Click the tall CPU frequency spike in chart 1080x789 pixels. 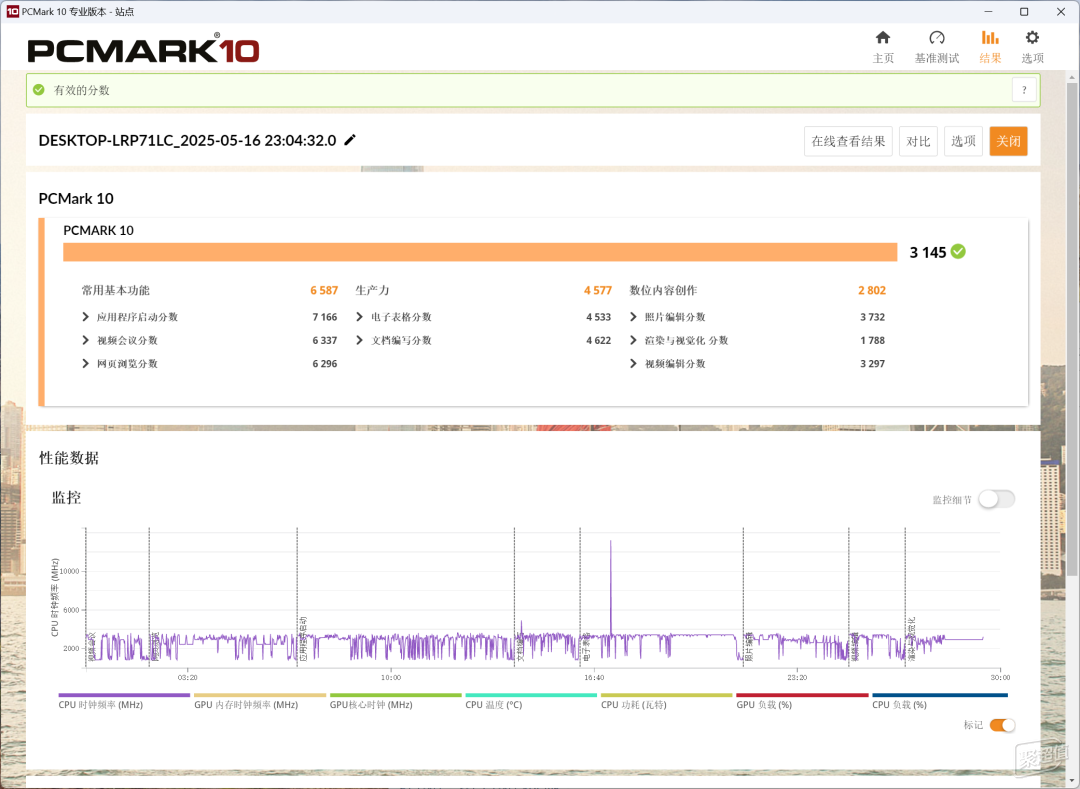point(610,585)
